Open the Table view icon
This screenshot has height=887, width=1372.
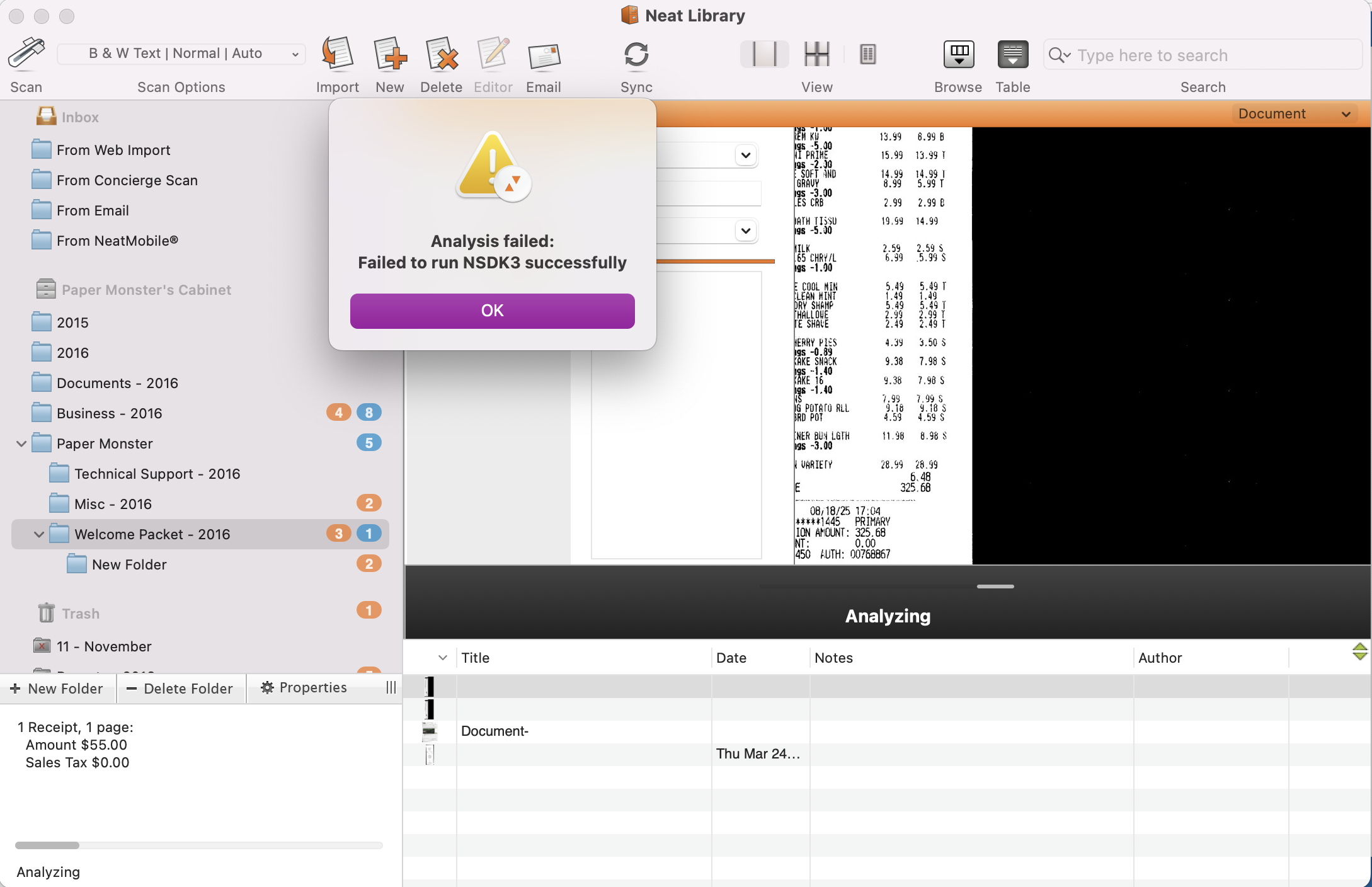1012,54
